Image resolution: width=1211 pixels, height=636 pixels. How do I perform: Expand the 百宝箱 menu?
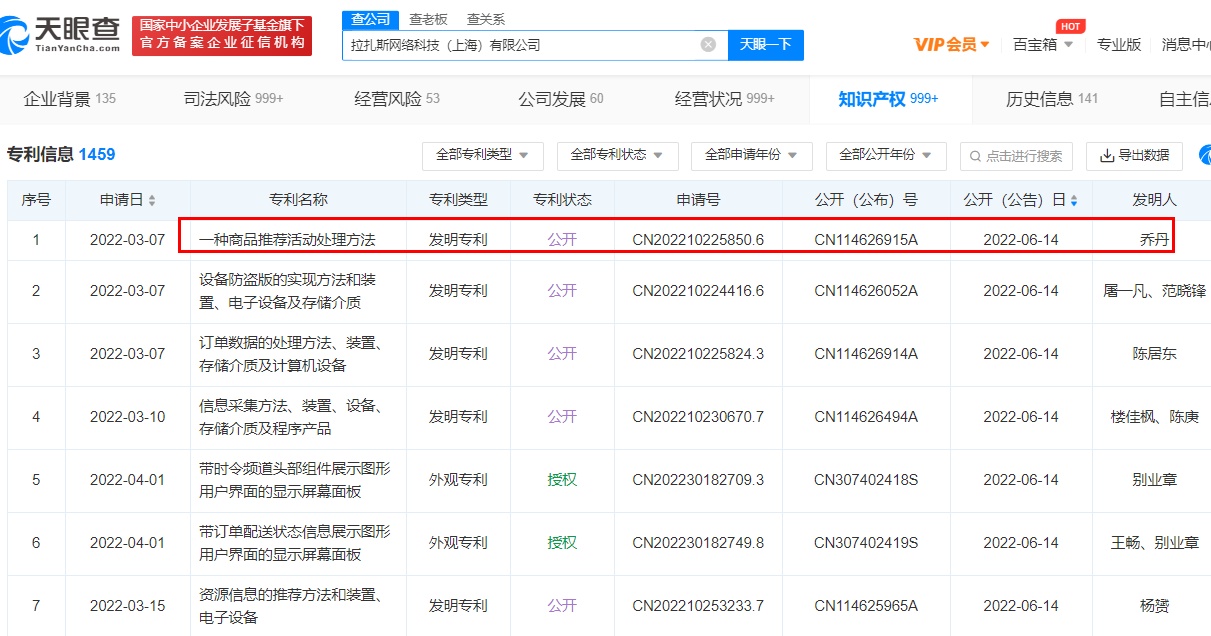(x=1043, y=45)
